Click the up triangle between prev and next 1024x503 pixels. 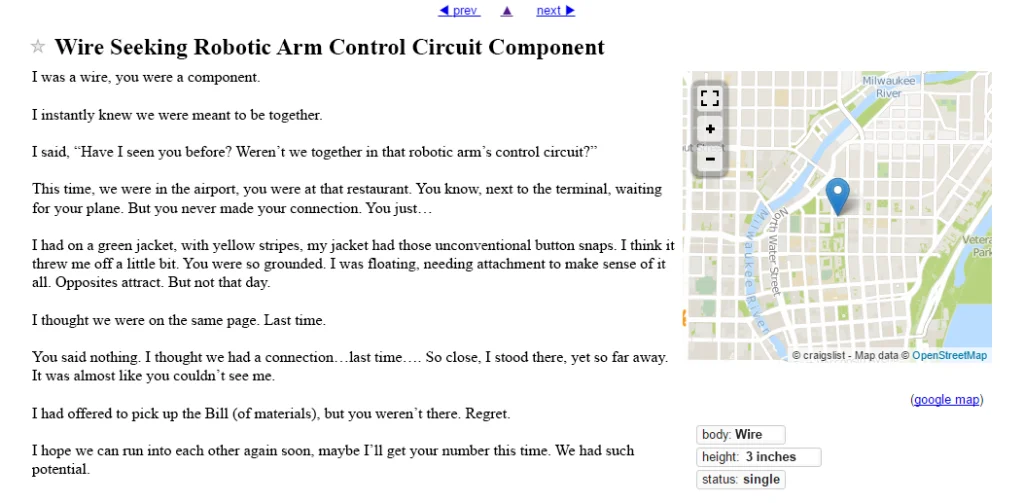coord(507,11)
